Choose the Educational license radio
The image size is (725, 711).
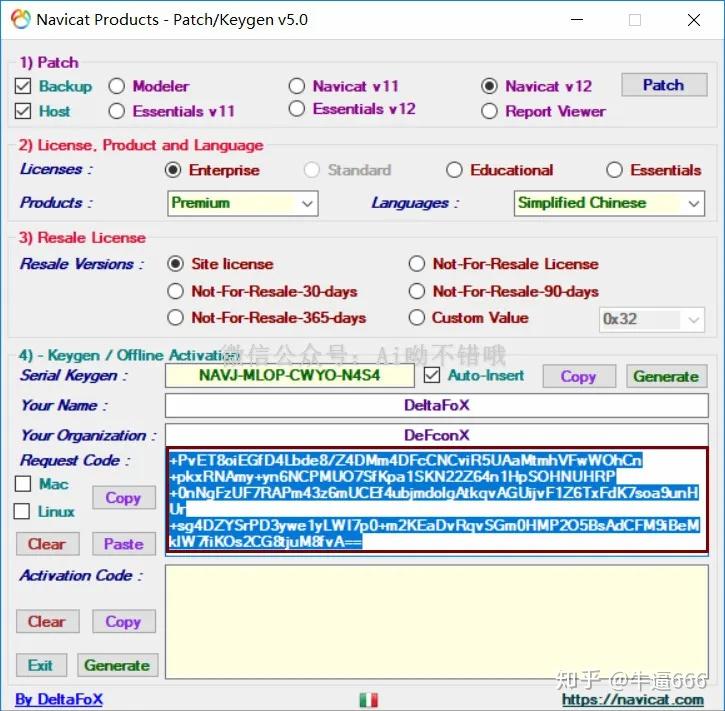(454, 170)
